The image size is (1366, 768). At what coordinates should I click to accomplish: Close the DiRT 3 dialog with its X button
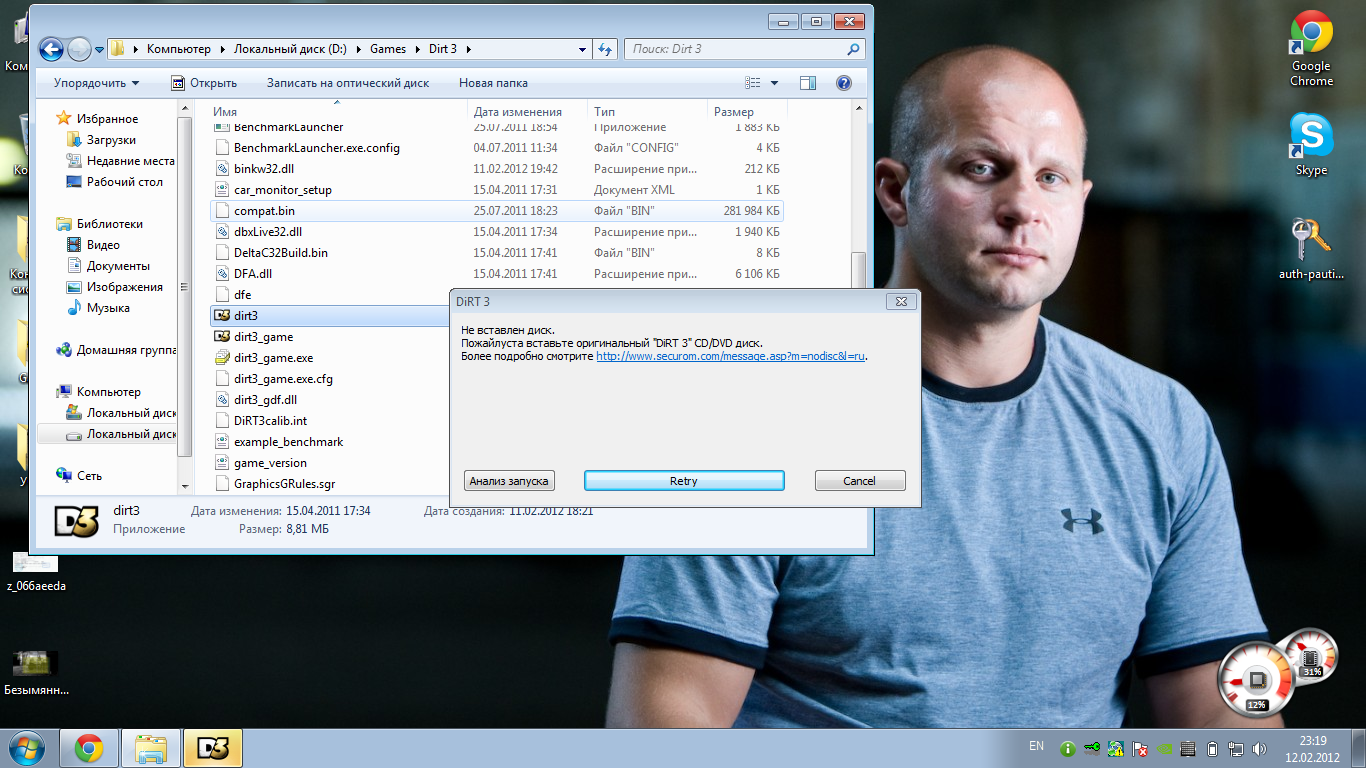coord(900,301)
